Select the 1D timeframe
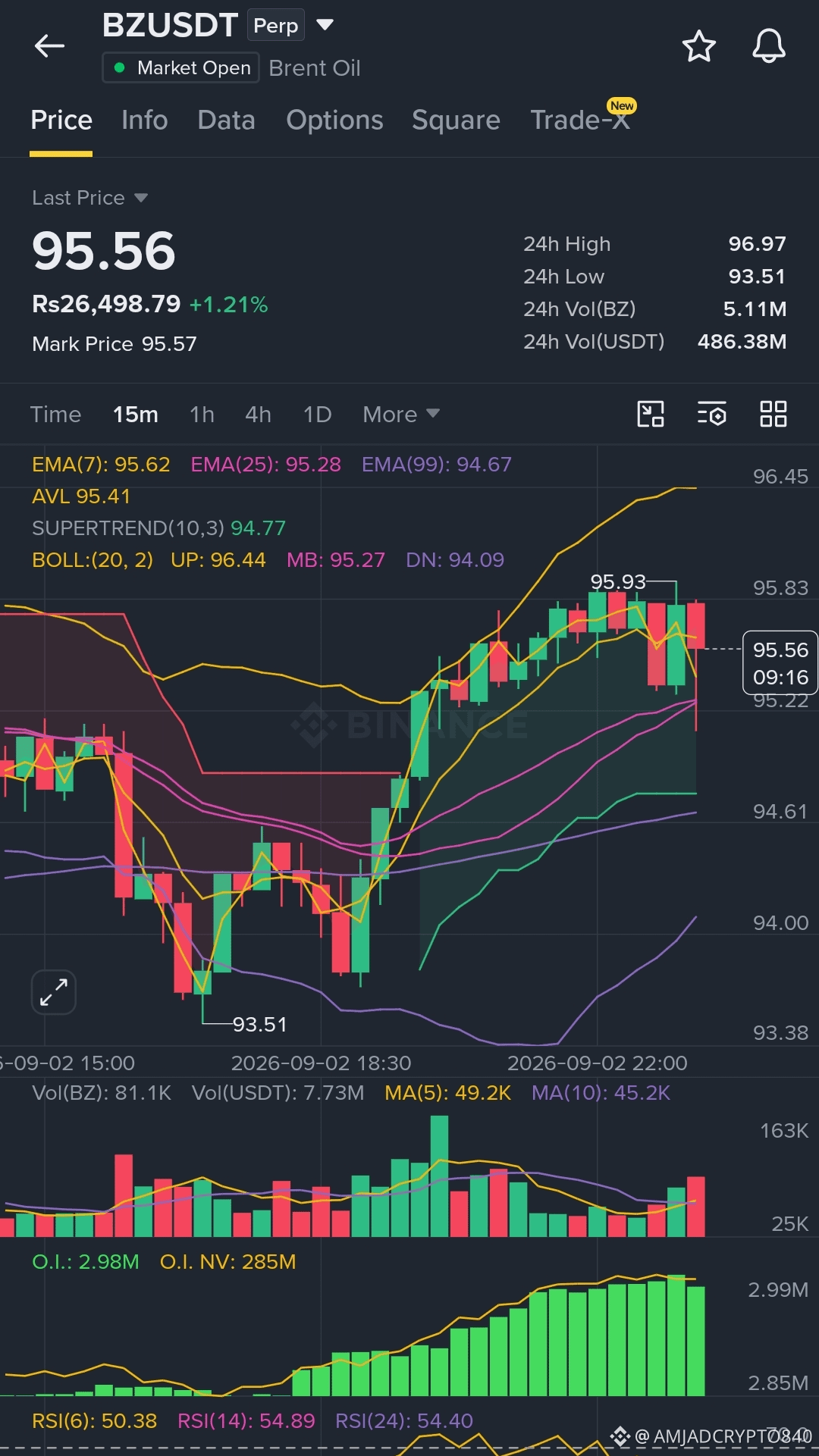 click(x=317, y=415)
